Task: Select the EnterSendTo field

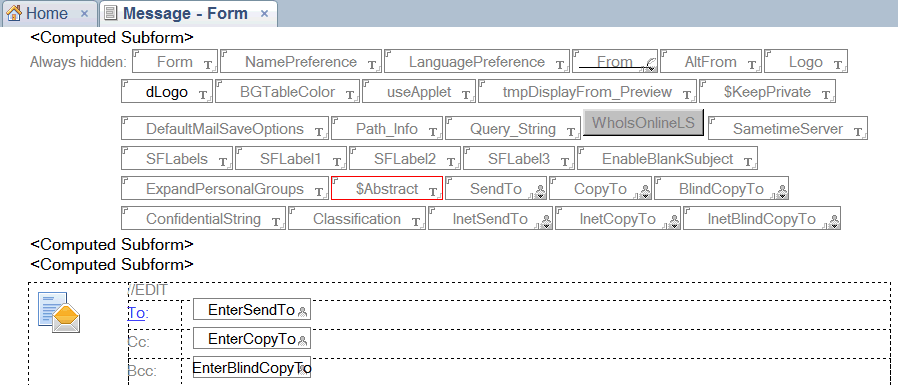Action: (x=252, y=310)
